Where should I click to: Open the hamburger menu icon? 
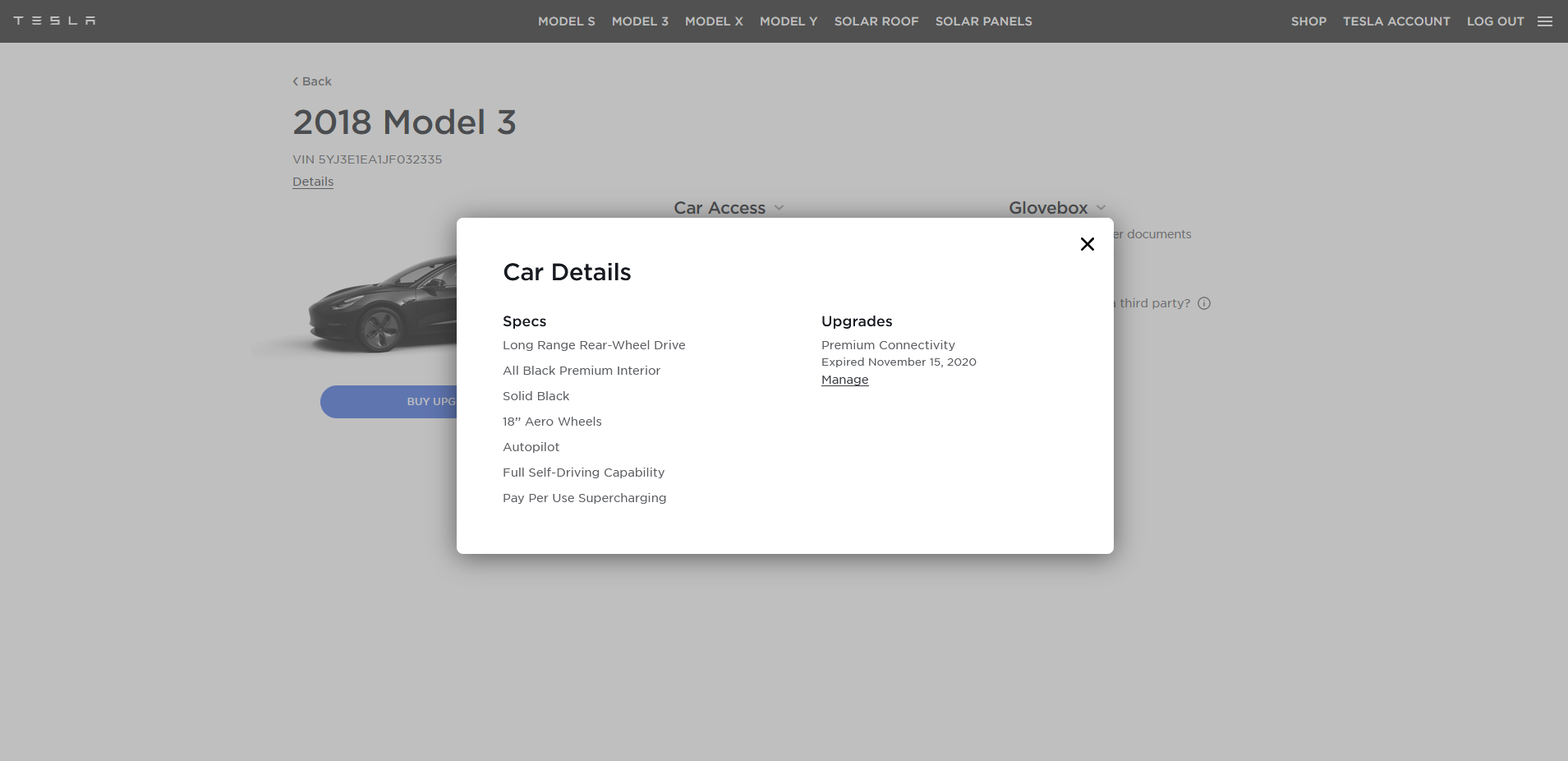coord(1544,21)
